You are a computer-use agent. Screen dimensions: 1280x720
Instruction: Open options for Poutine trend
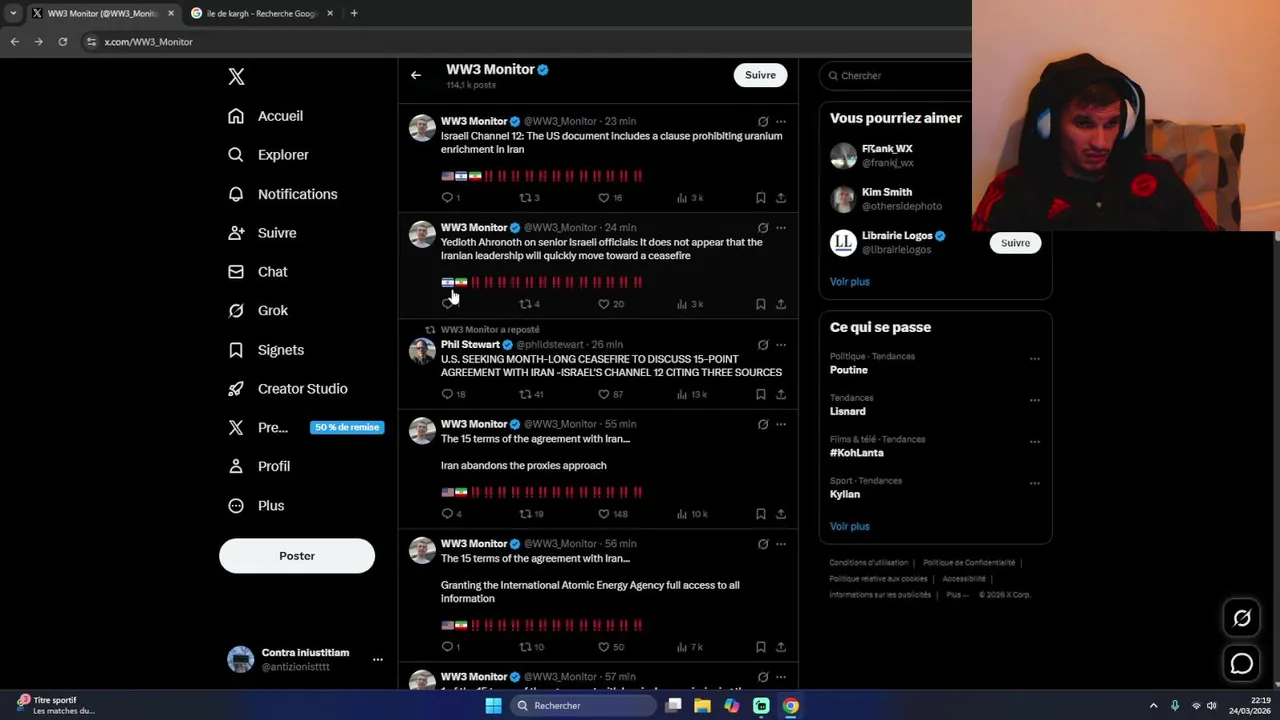(1034, 359)
